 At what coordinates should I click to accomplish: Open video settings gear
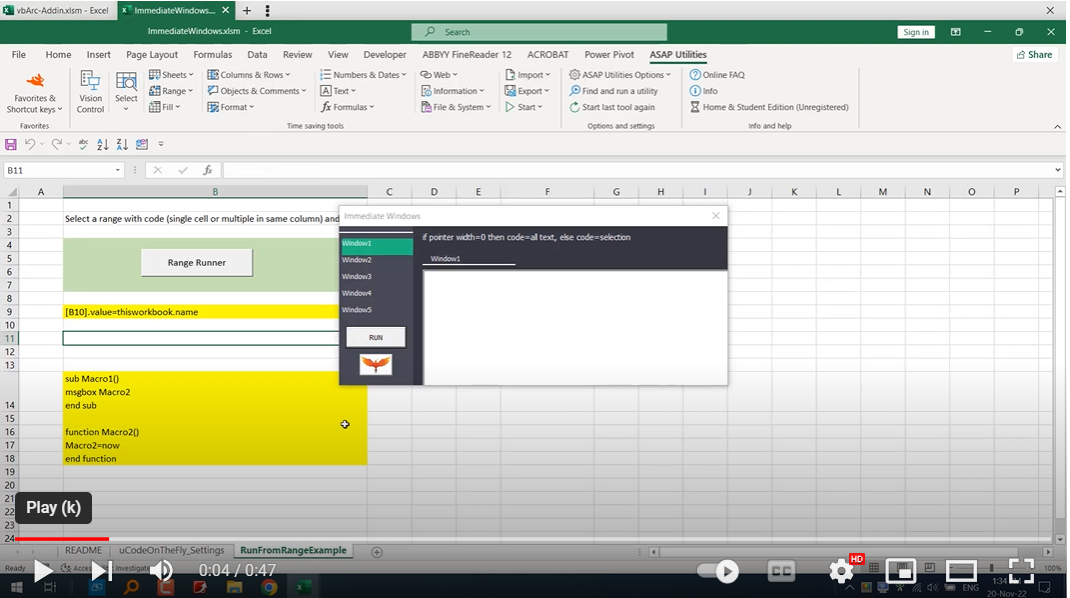point(841,571)
